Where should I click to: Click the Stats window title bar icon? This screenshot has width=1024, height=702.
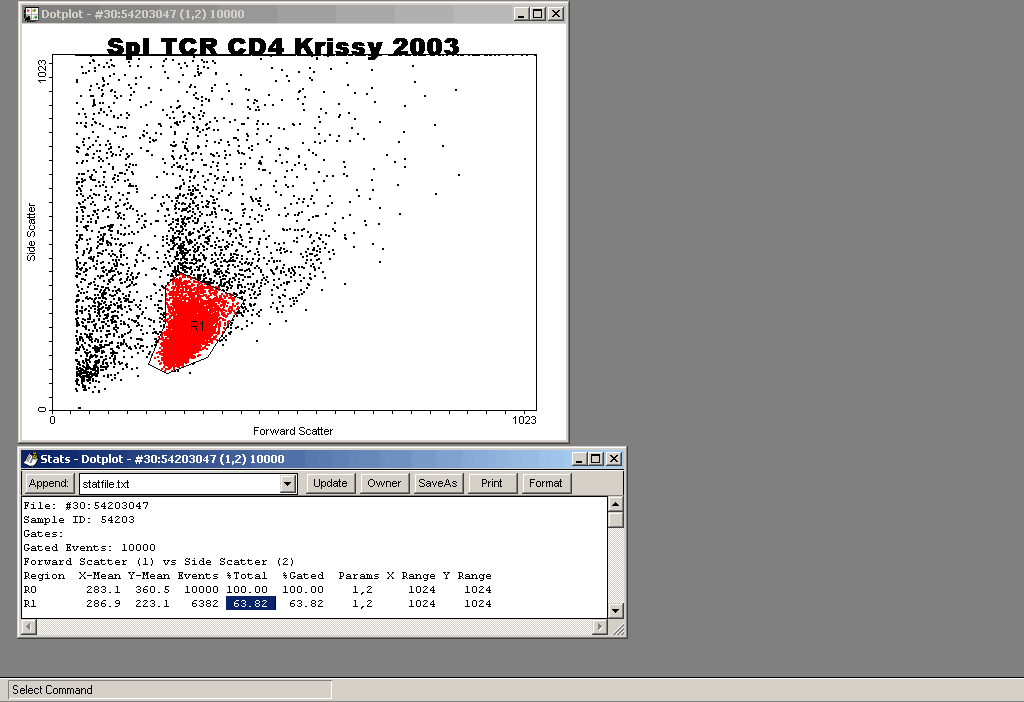pos(30,459)
